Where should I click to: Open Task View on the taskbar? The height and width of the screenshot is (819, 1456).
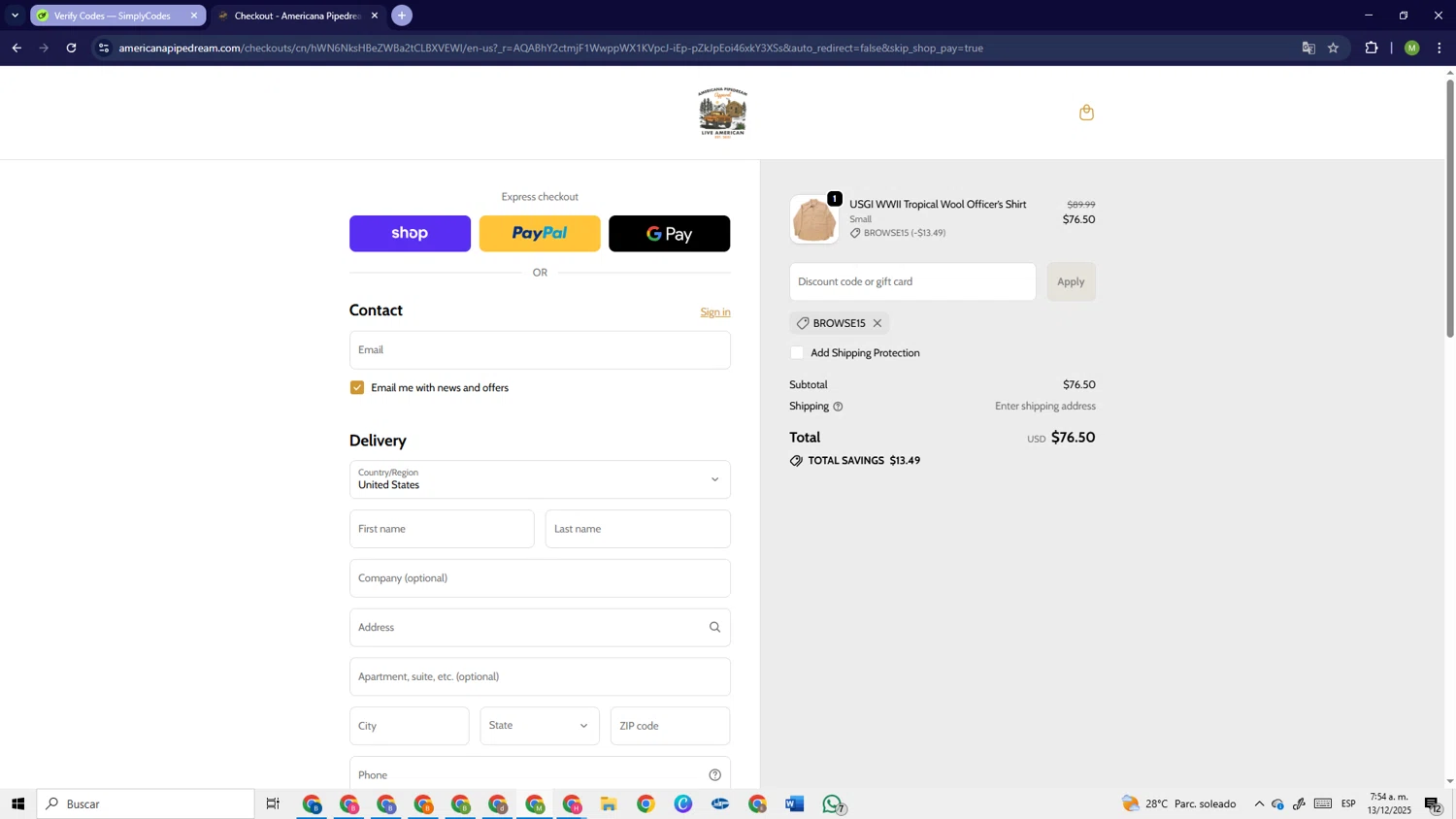click(273, 803)
